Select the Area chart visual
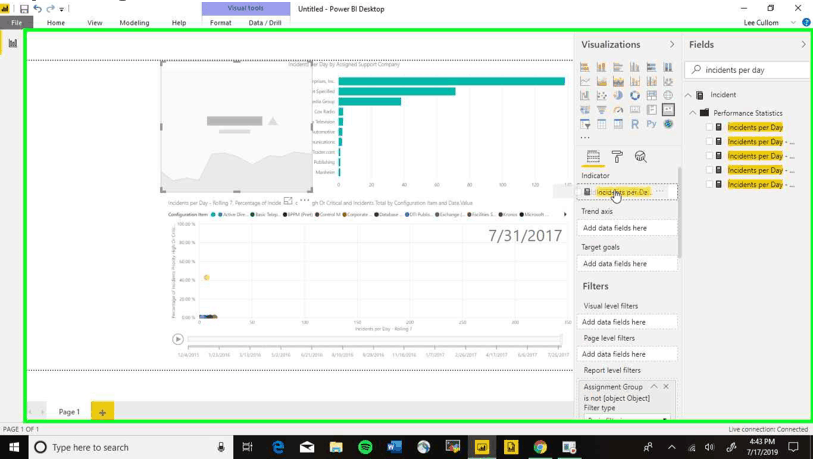The image size is (815, 460). coord(601,81)
